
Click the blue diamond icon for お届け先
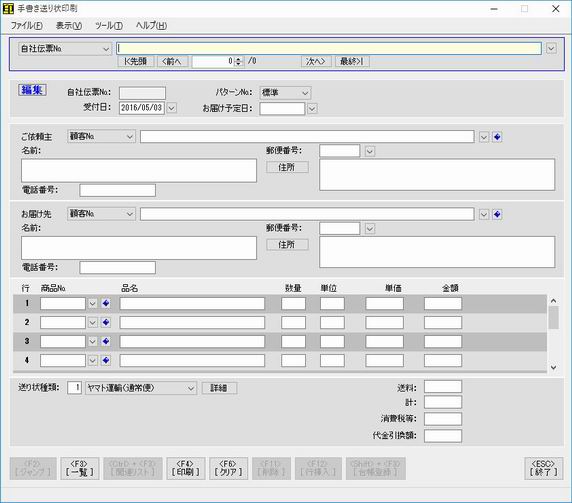point(497,214)
